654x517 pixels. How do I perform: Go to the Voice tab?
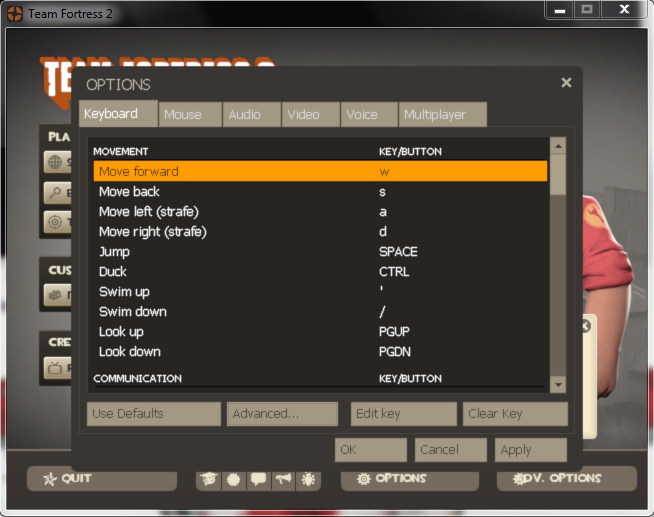point(369,114)
